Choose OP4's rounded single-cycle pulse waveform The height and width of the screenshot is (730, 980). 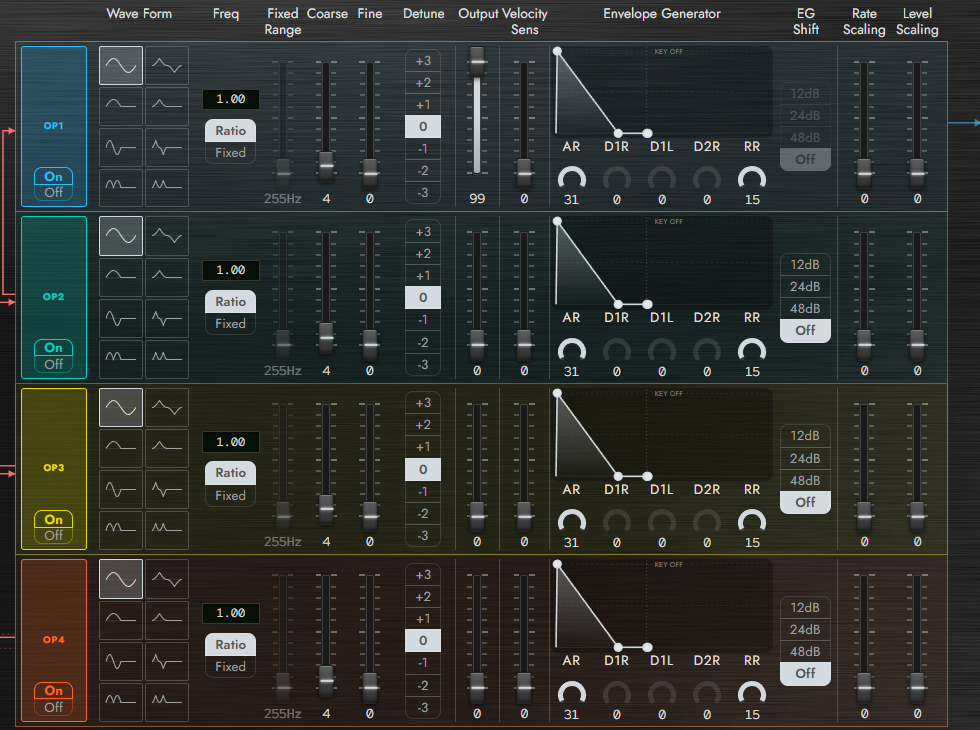[x=121, y=661]
